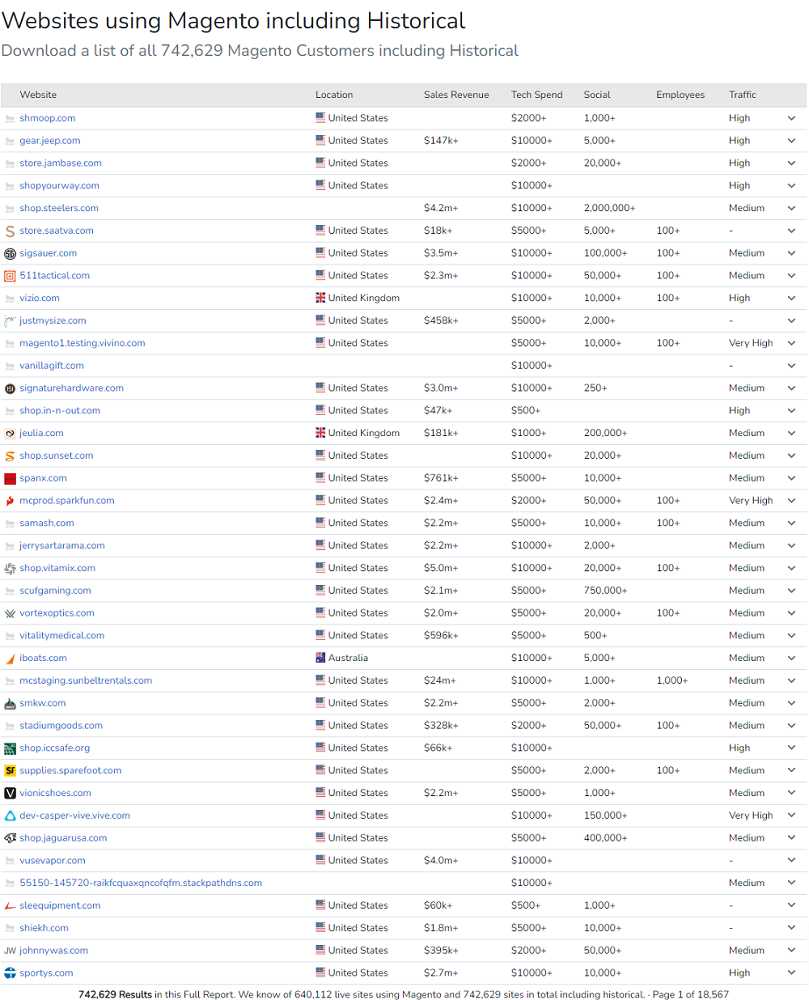The image size is (809, 1000).
Task: Sort by Website column header
Action: (x=38, y=94)
